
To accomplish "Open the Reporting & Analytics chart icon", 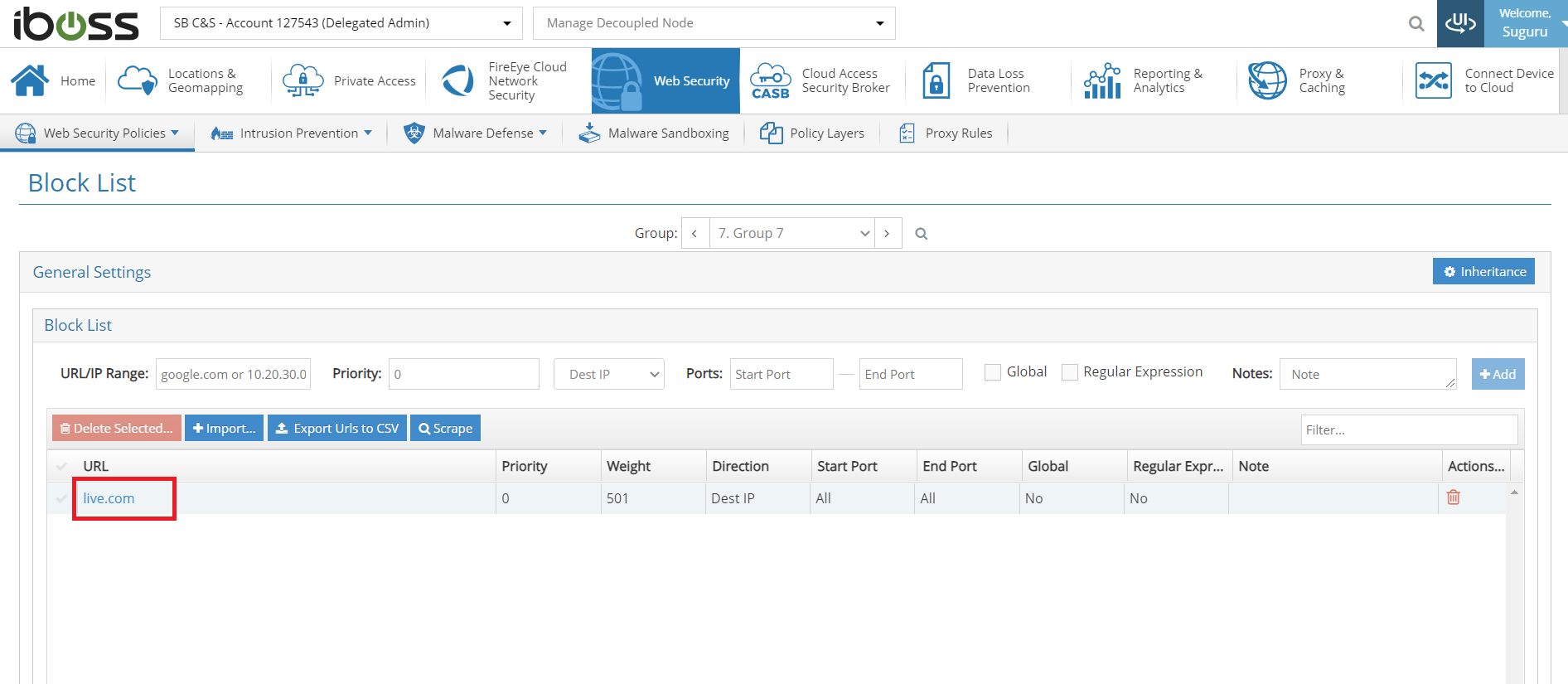I will pyautogui.click(x=1101, y=80).
